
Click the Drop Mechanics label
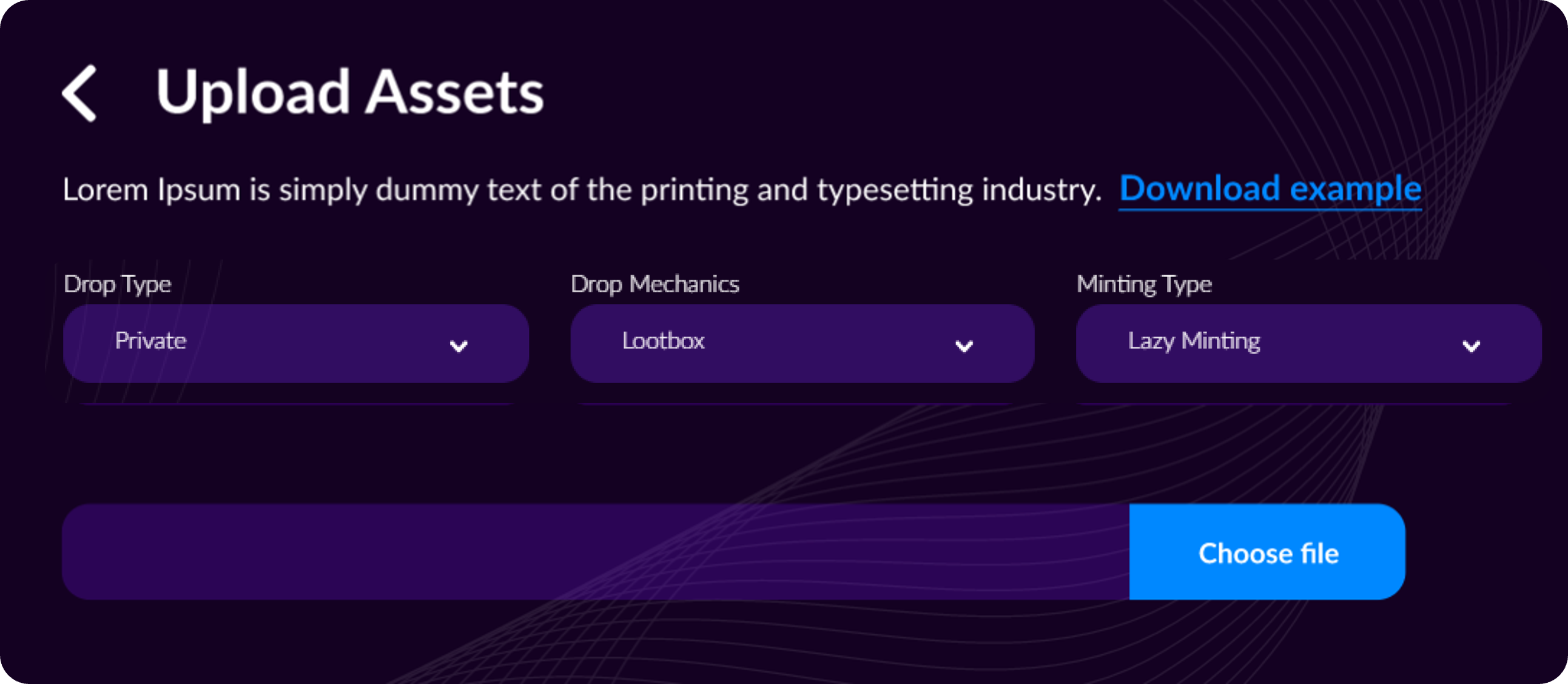coord(654,284)
